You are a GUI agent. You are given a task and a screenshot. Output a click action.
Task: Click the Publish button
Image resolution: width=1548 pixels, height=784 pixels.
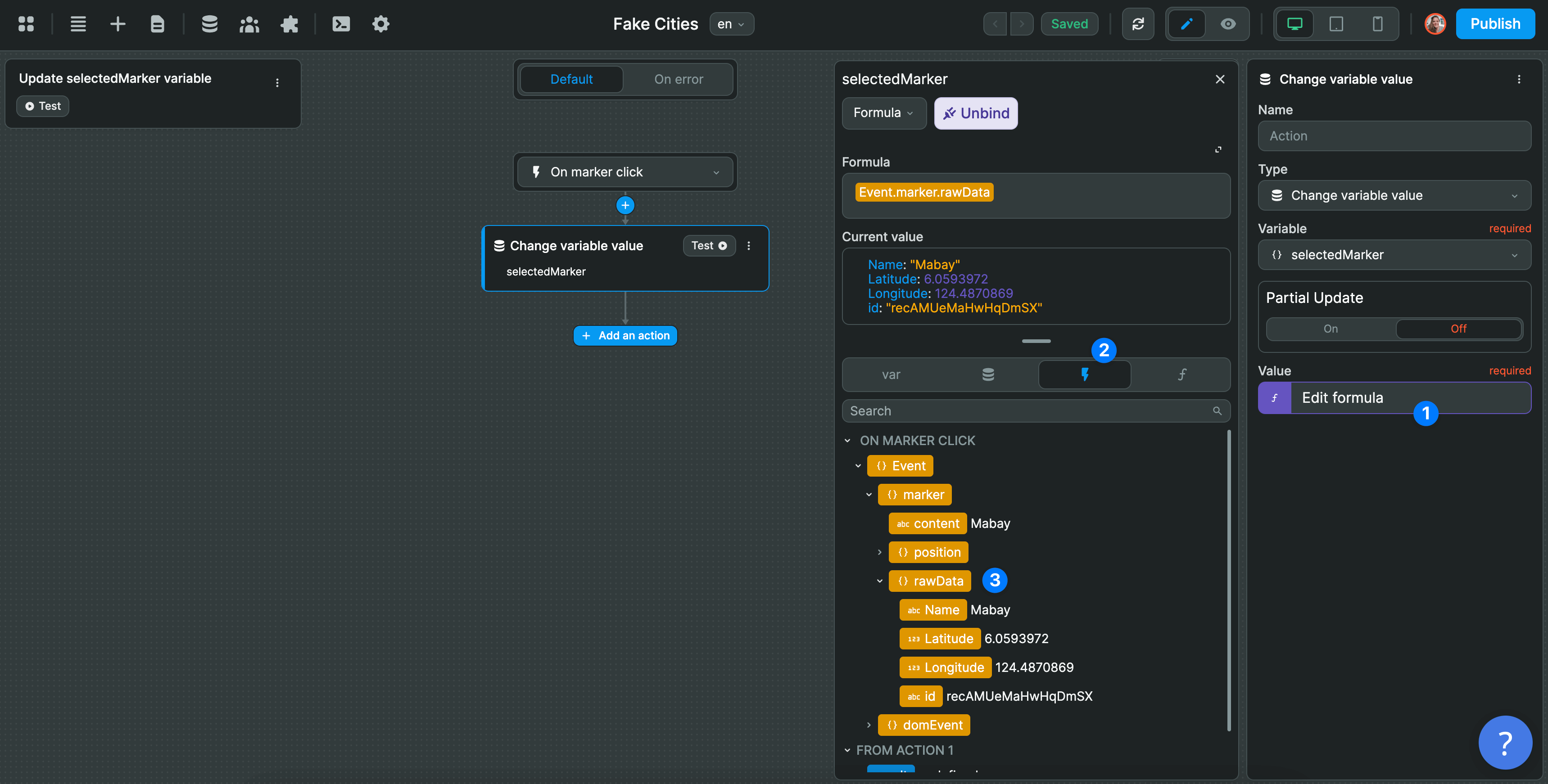point(1495,23)
